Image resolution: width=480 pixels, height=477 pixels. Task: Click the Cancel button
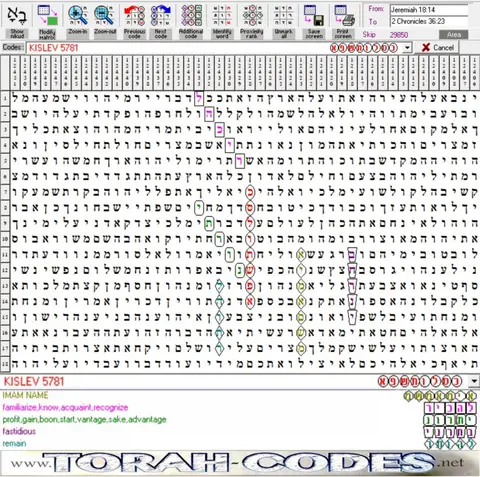pyautogui.click(x=437, y=48)
